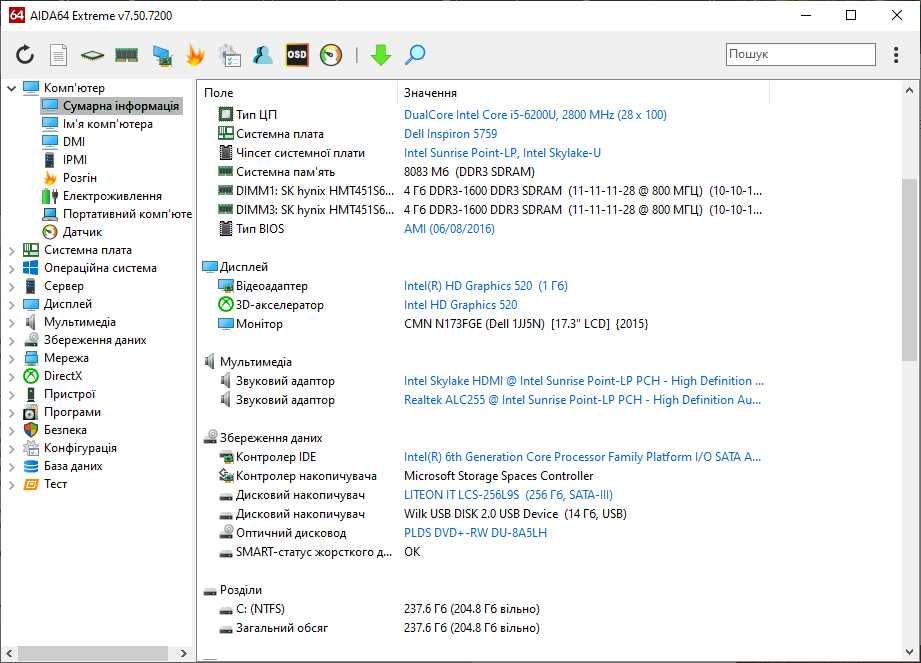This screenshot has height=663, width=921.
Task: Open the motherboard chip icon in toolbar
Action: pyautogui.click(x=92, y=56)
